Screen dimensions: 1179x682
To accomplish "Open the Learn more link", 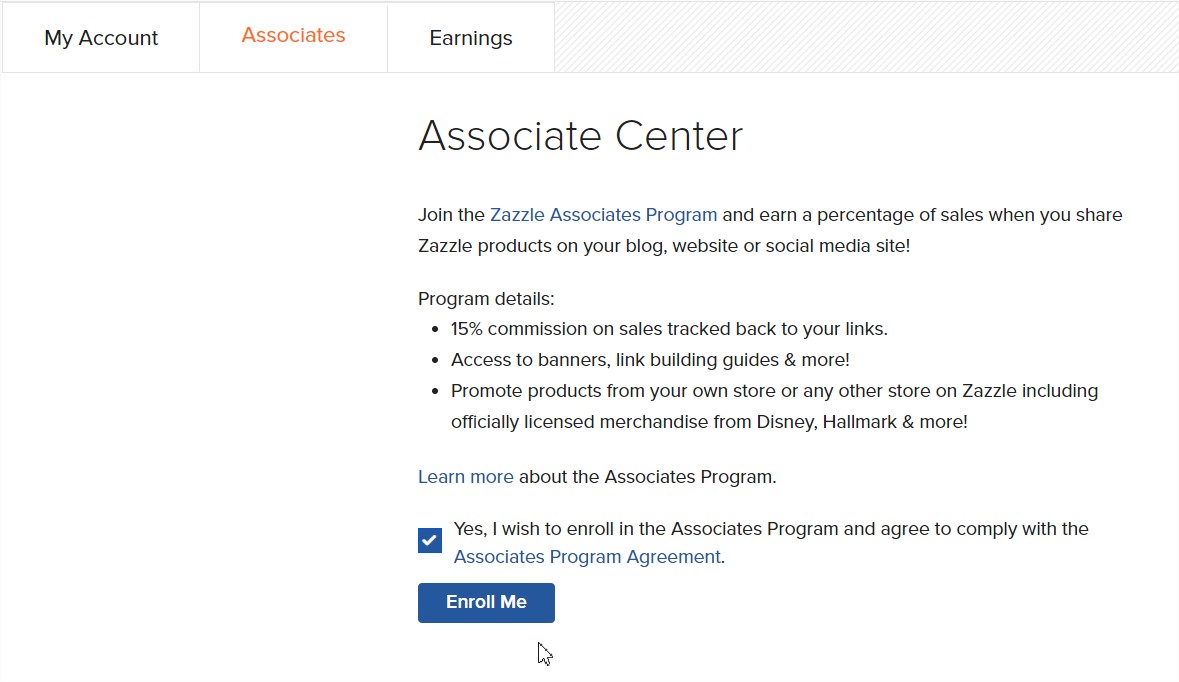I will click(465, 477).
